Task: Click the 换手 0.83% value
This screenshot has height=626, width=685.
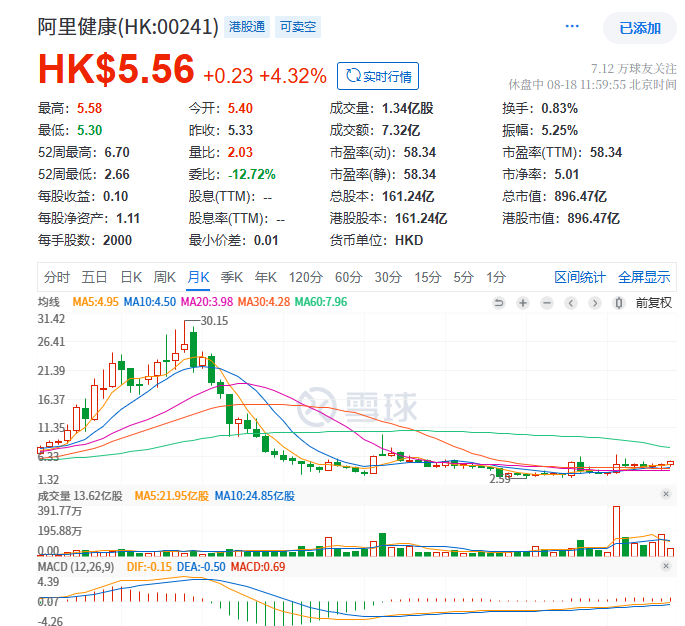Action: point(560,108)
